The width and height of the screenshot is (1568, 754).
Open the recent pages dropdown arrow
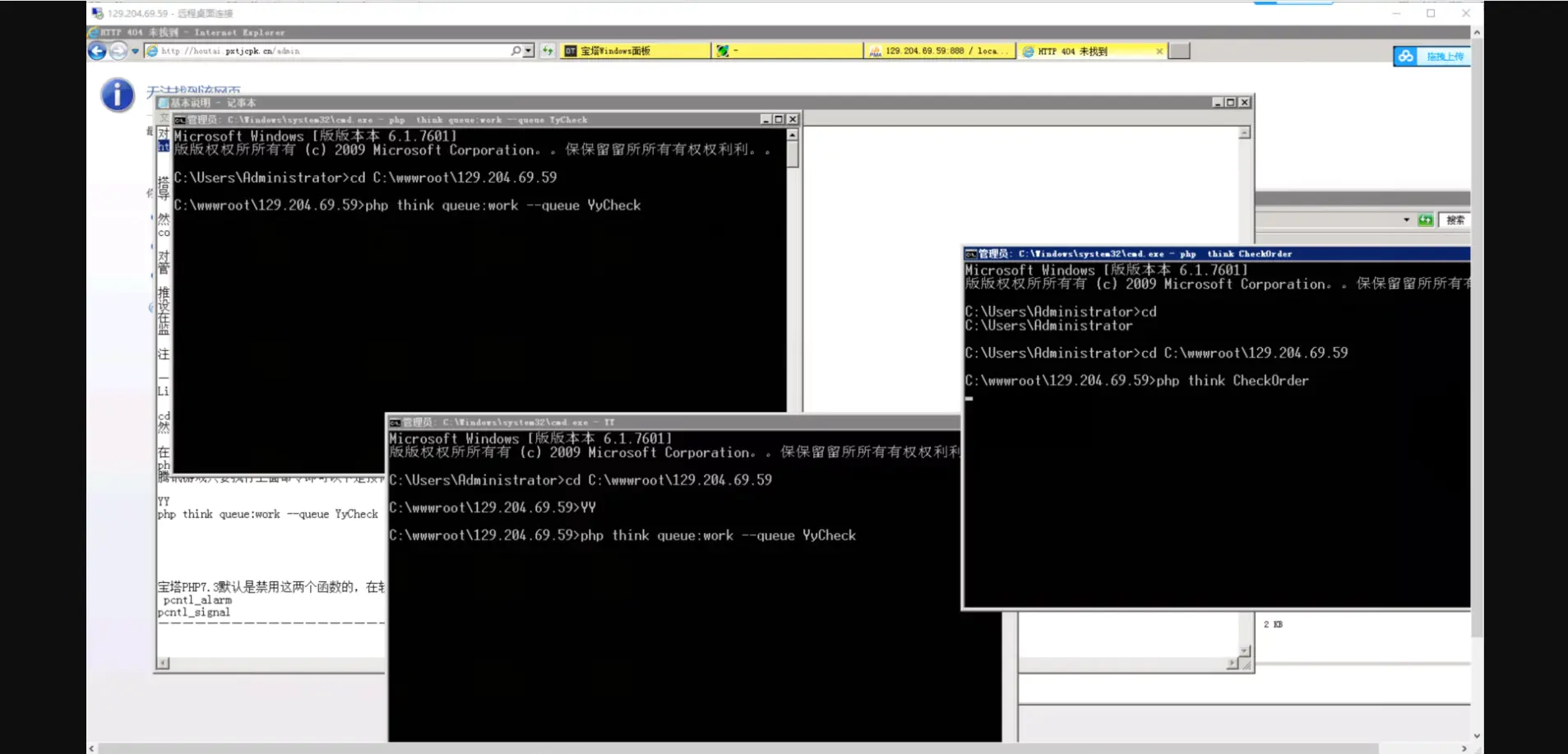(x=135, y=51)
